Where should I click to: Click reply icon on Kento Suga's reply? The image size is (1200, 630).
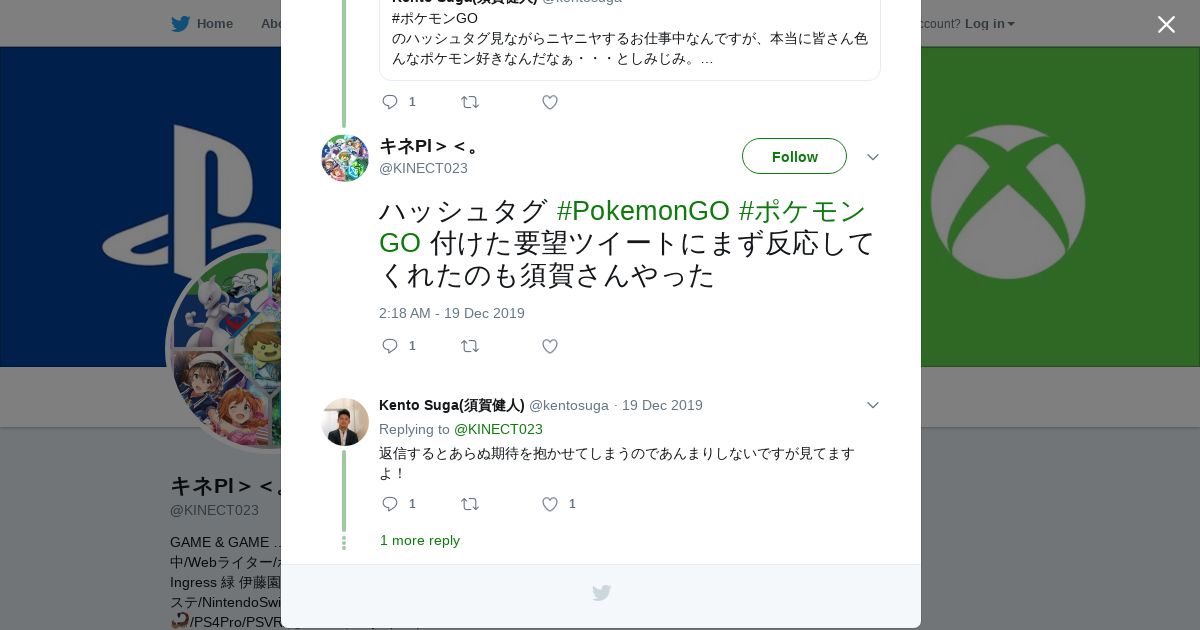(390, 504)
